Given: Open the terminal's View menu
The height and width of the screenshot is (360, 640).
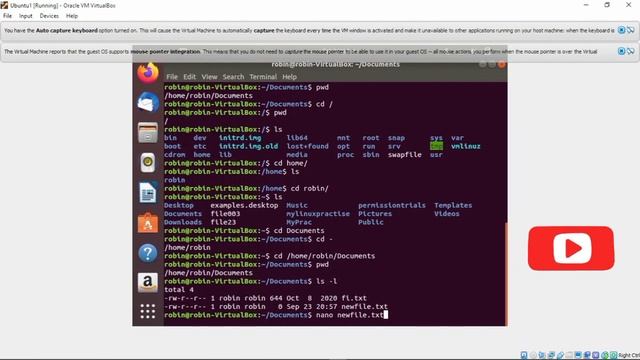Looking at the screenshot, I should [209, 77].
